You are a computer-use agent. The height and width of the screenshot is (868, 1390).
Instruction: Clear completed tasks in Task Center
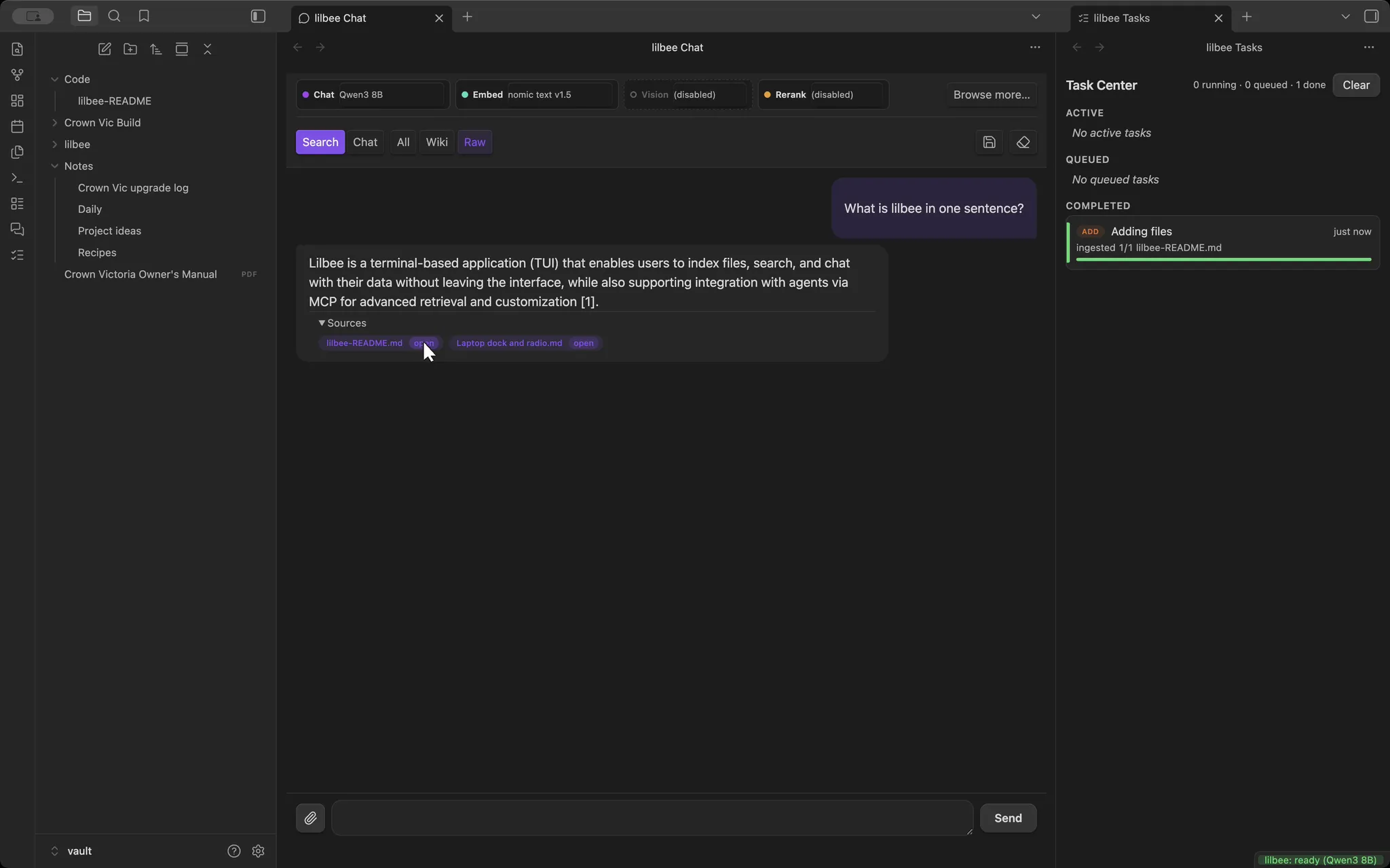1355,85
